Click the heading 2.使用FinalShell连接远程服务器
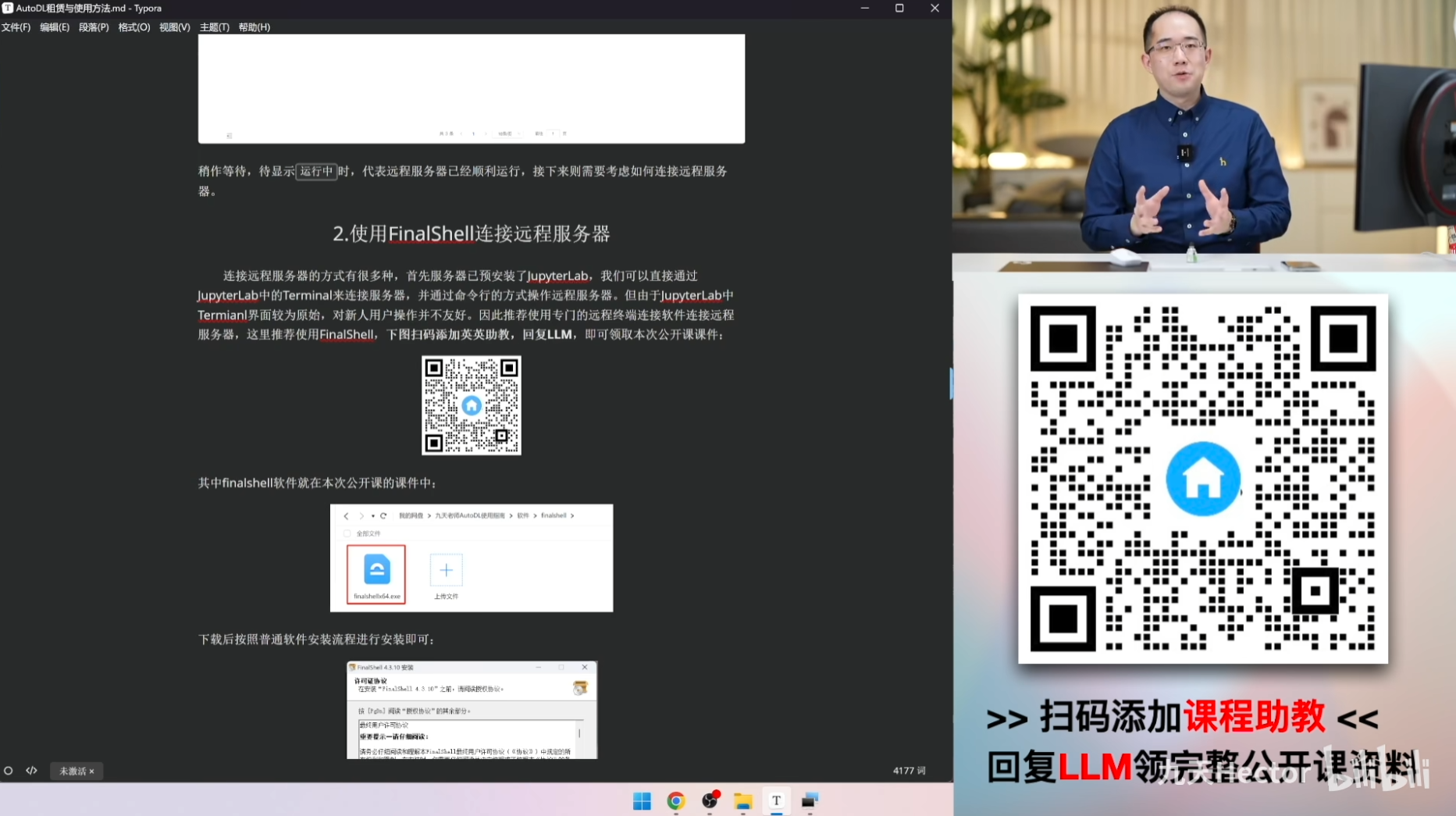This screenshot has height=816, width=1456. 472,233
